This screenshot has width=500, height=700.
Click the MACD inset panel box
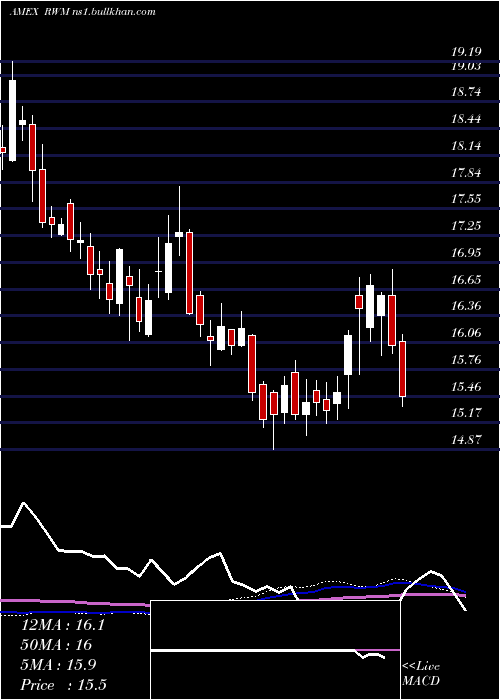coord(275,650)
